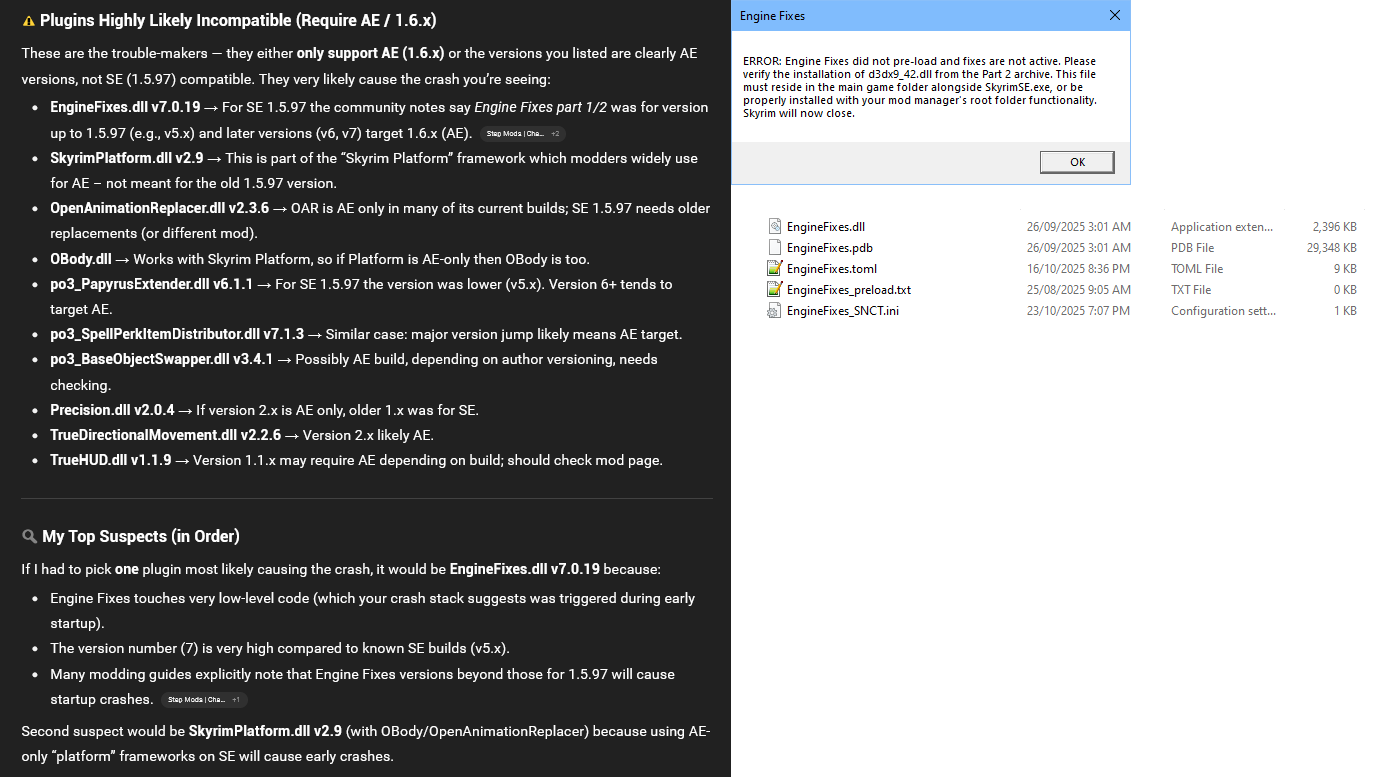Viewport: 1373px width, 777px height.
Task: Click the EngineFixes_preload.txt file name
Action: [849, 290]
